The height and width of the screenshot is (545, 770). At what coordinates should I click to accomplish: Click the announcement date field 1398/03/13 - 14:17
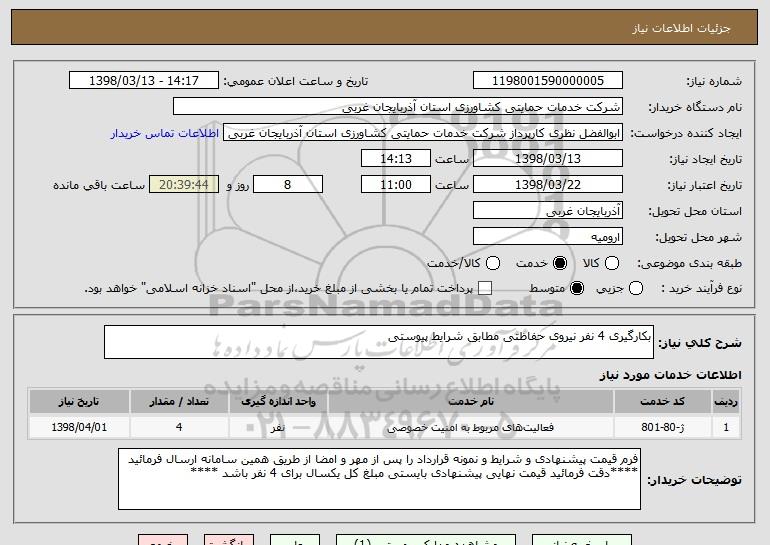pos(144,81)
